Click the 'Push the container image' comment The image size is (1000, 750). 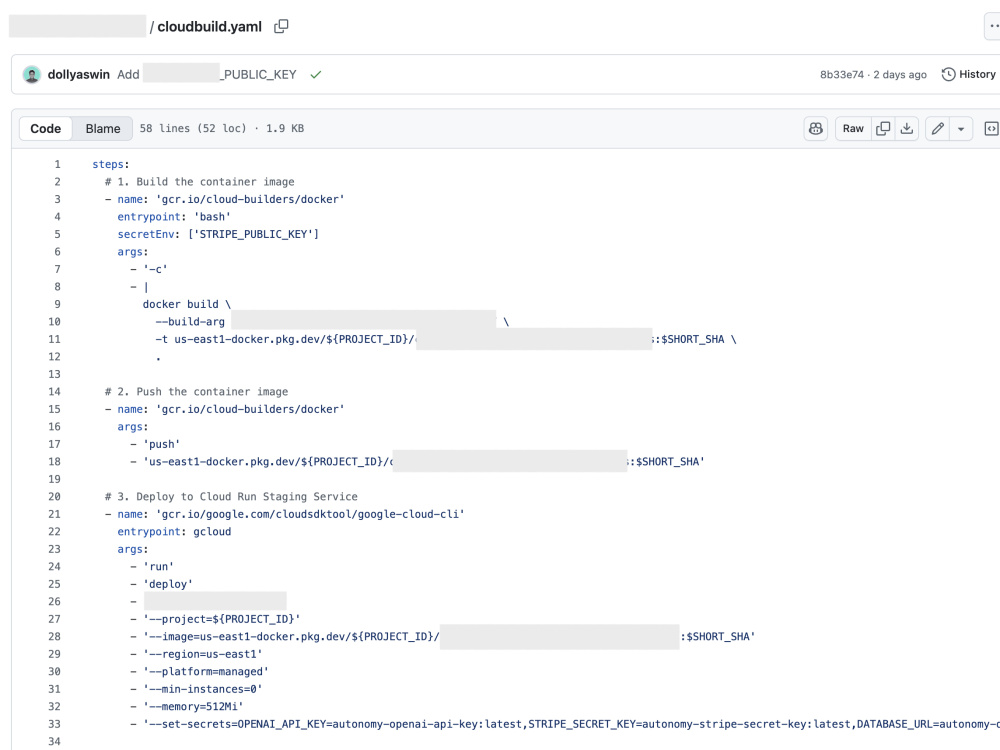pyautogui.click(x=196, y=392)
